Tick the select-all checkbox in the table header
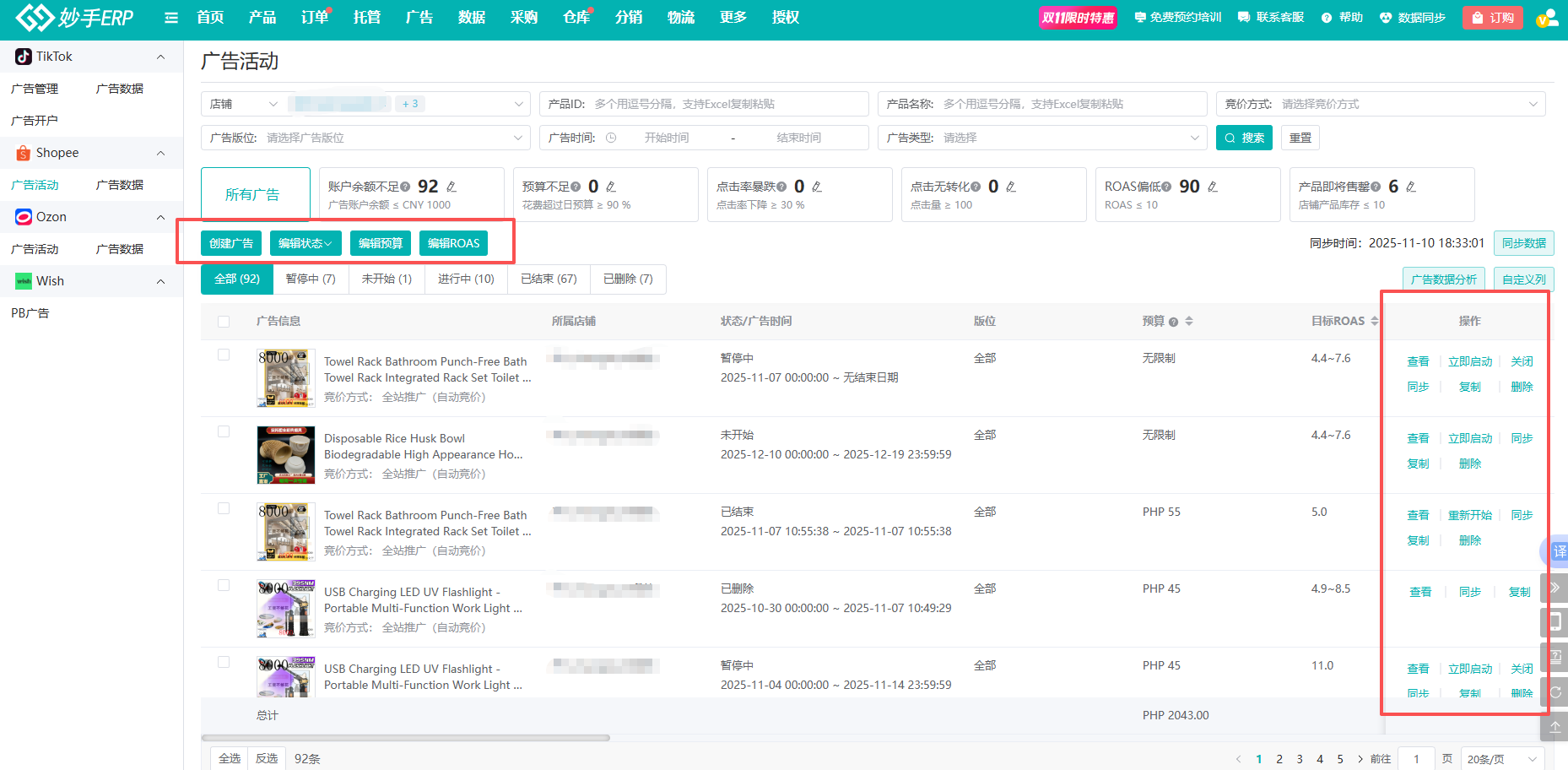This screenshot has height=770, width=1568. 224,322
